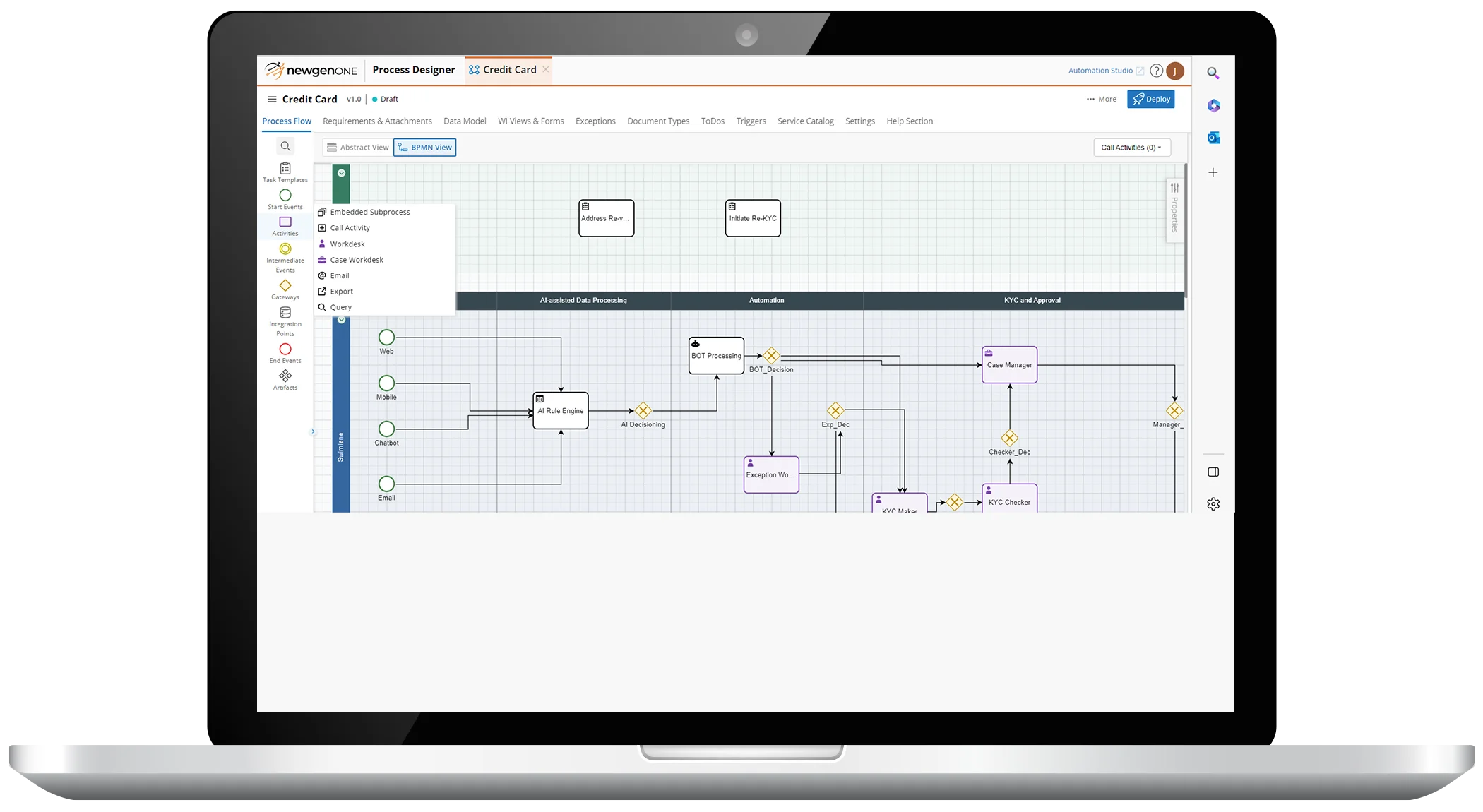Open the Data Model tab
This screenshot has height=812, width=1483.
coord(465,121)
